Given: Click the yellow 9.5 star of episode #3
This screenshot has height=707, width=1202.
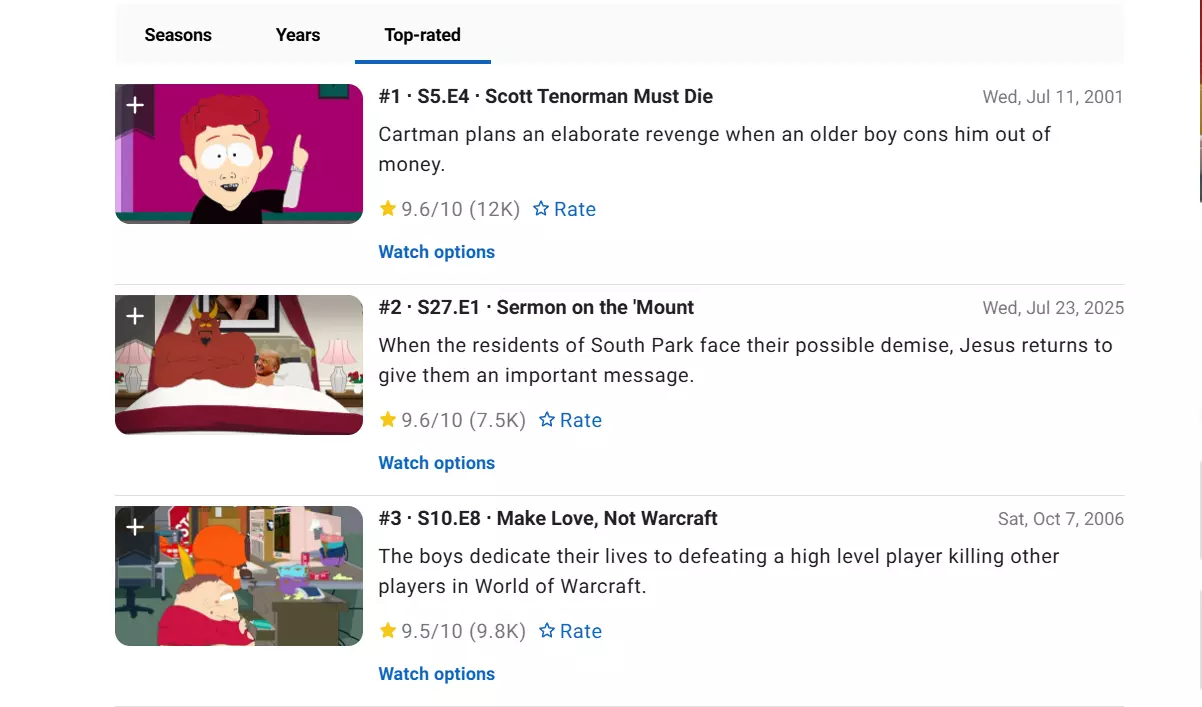Looking at the screenshot, I should coord(388,630).
